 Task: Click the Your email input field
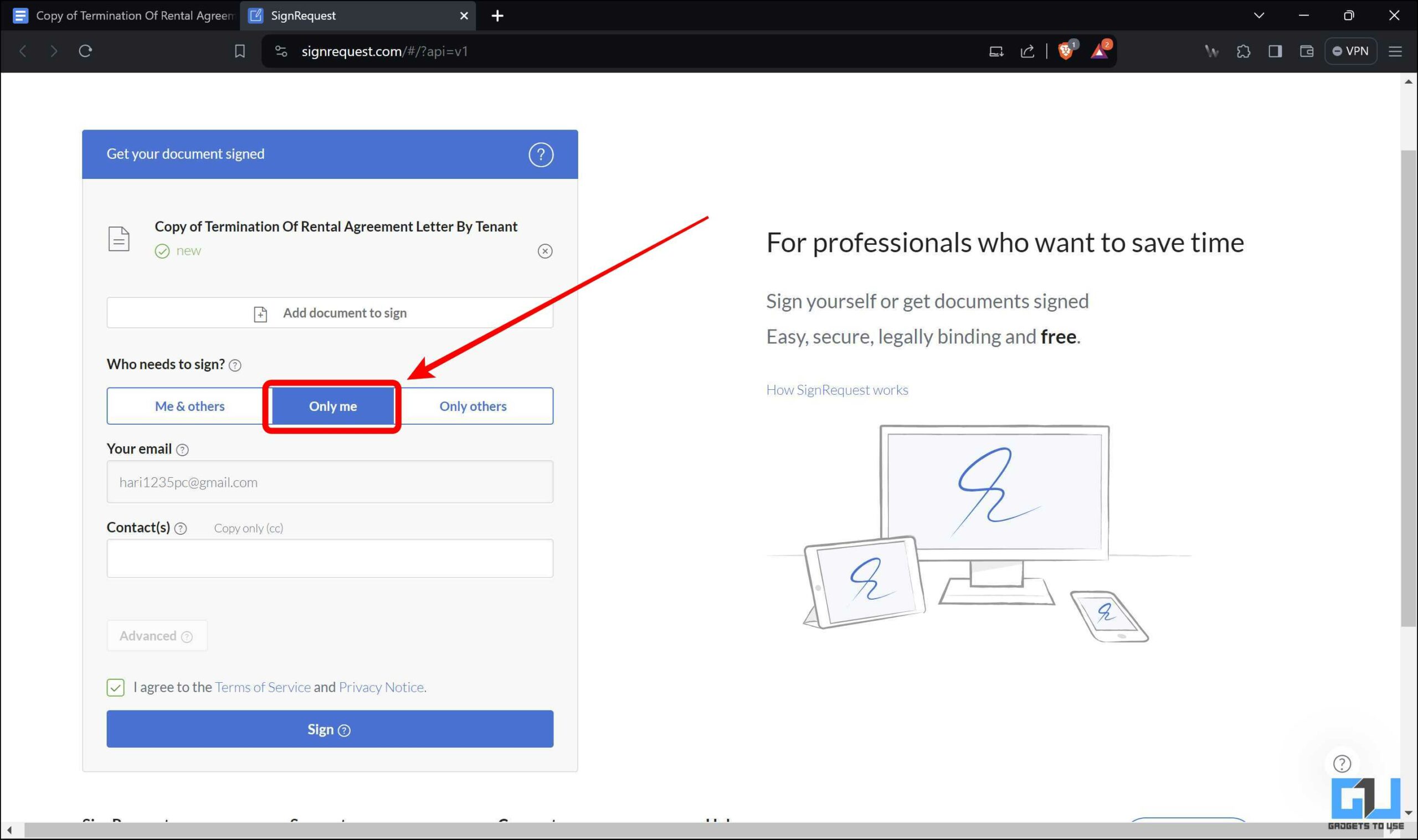(x=330, y=482)
